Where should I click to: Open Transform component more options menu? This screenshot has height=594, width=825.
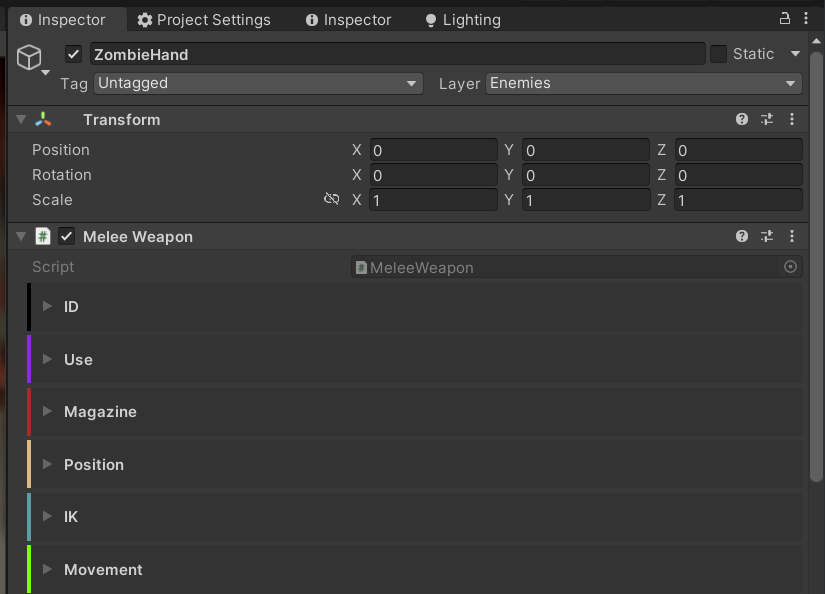(792, 119)
